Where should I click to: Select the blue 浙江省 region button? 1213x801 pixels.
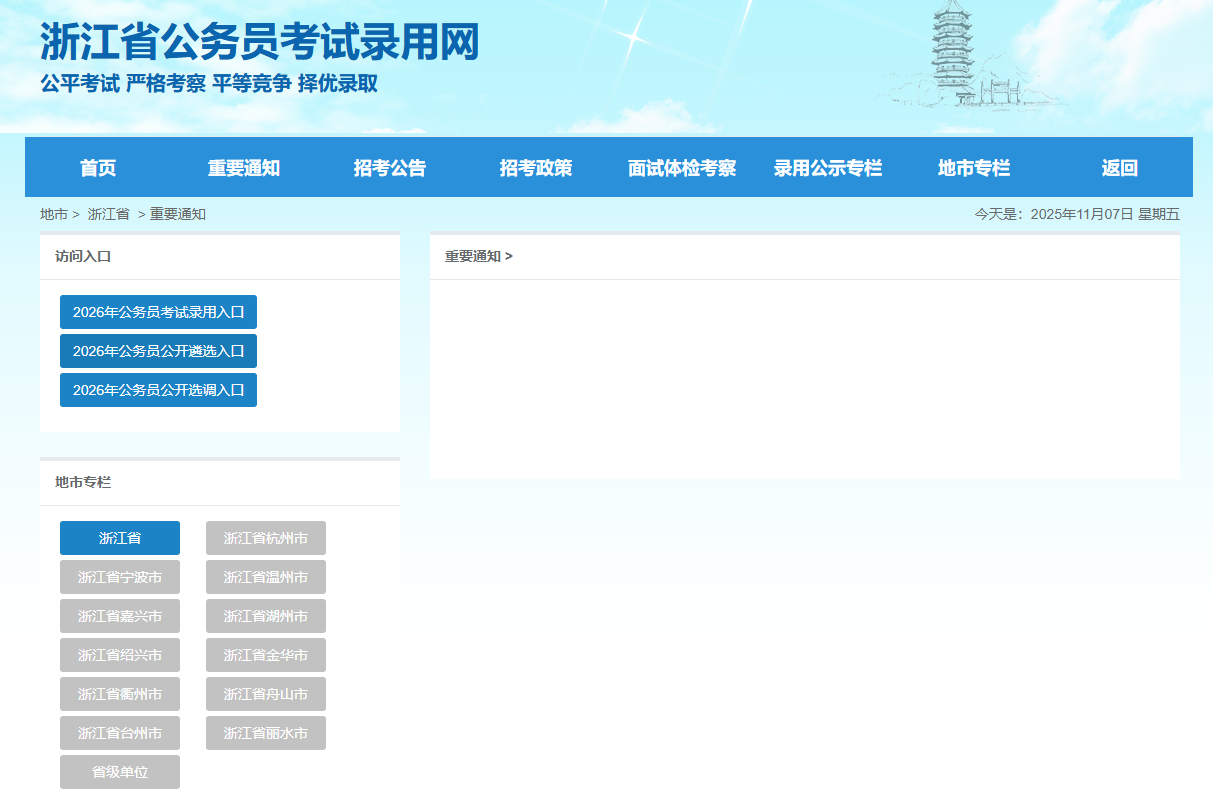(120, 538)
